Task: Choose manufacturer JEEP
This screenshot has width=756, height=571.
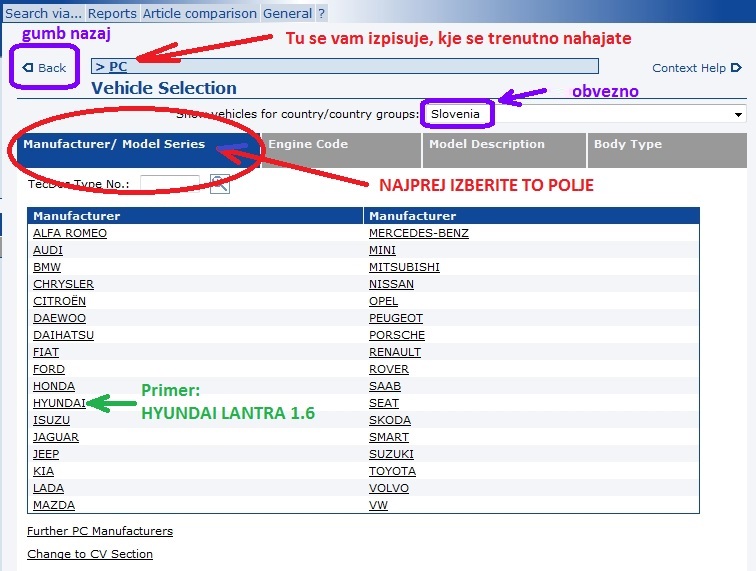Action: 46,454
